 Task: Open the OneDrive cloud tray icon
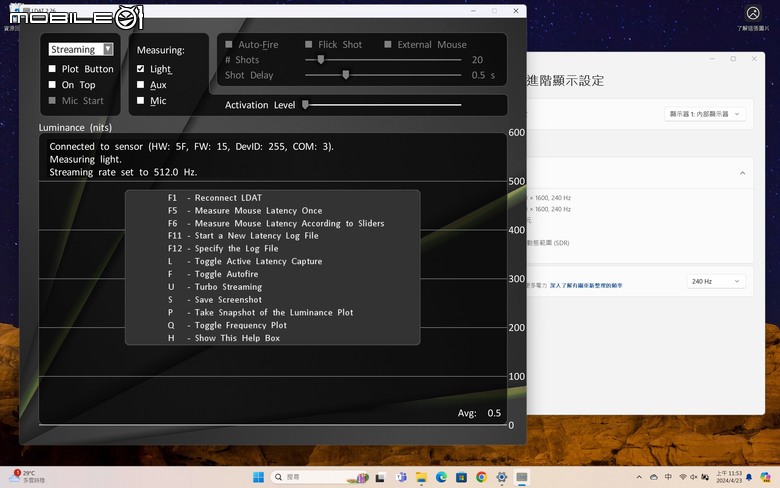pos(654,477)
